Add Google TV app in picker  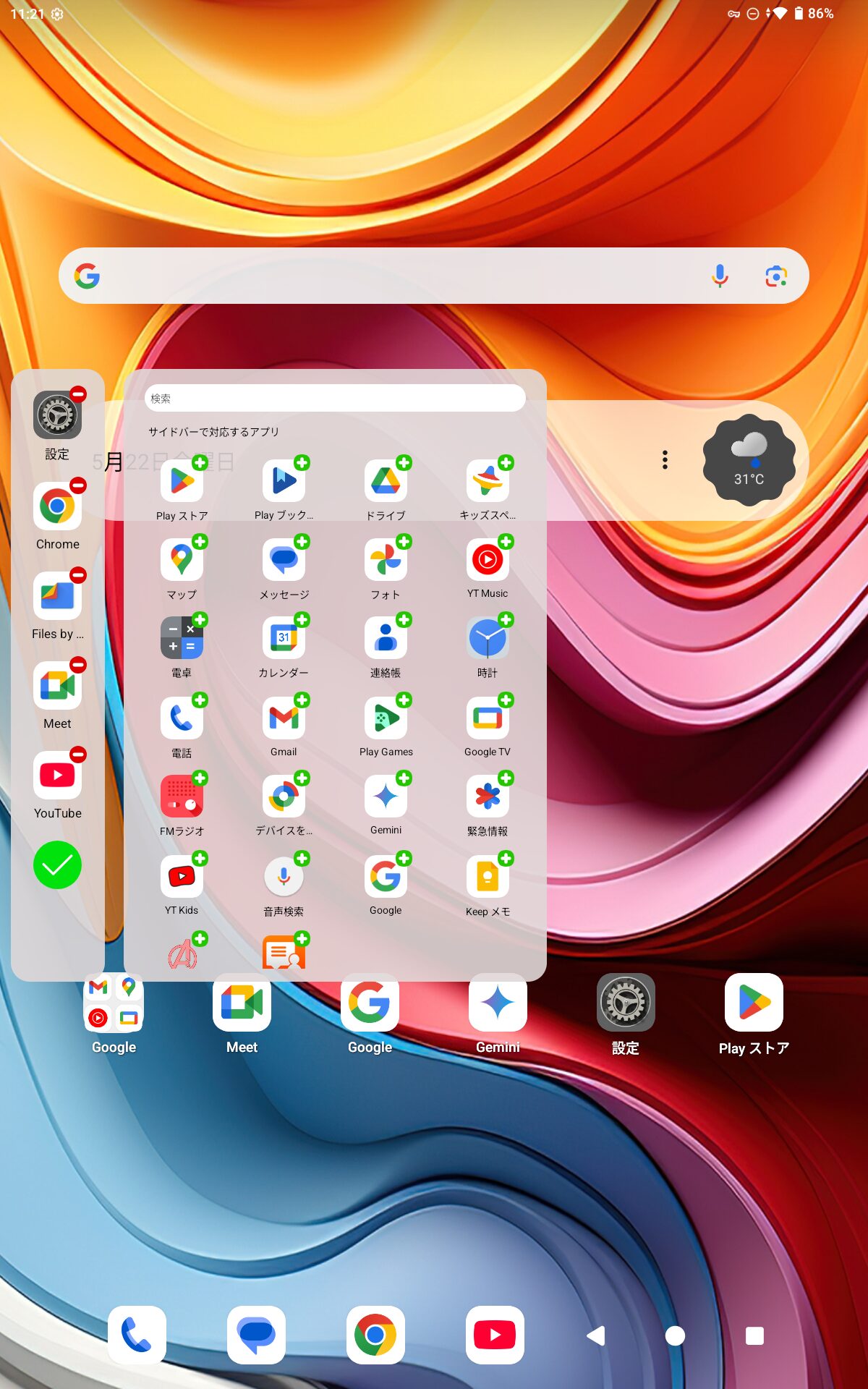506,700
